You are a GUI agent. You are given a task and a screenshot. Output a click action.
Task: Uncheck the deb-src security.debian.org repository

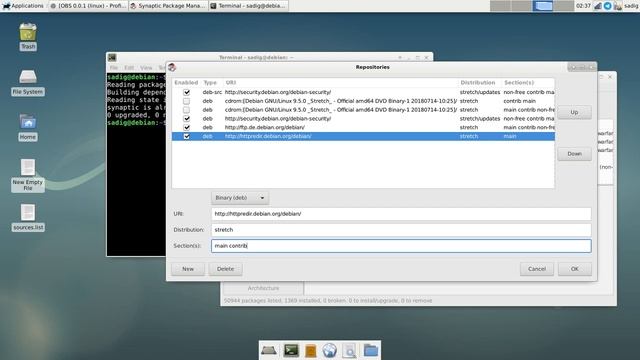[187, 92]
